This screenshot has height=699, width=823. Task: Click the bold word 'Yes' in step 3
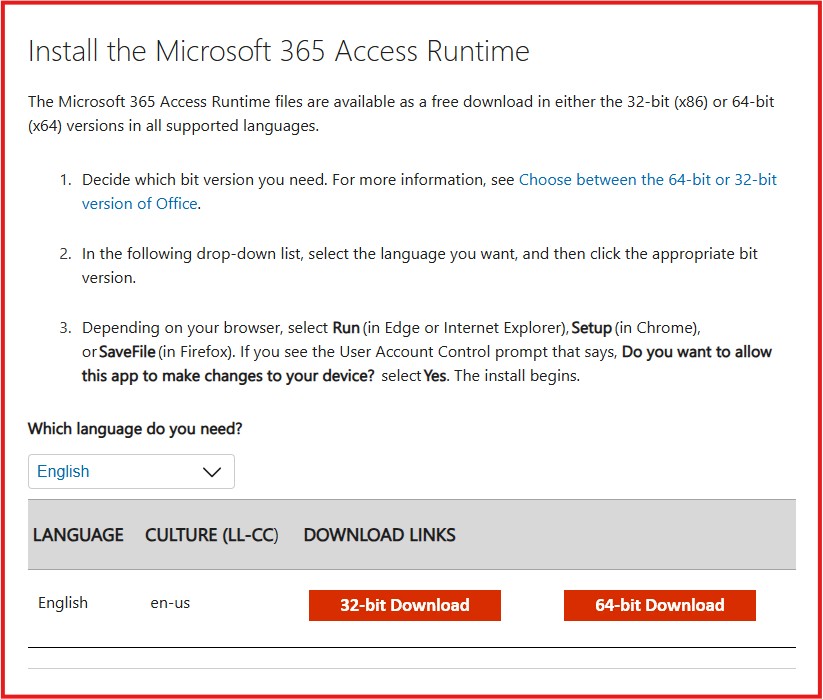click(435, 377)
